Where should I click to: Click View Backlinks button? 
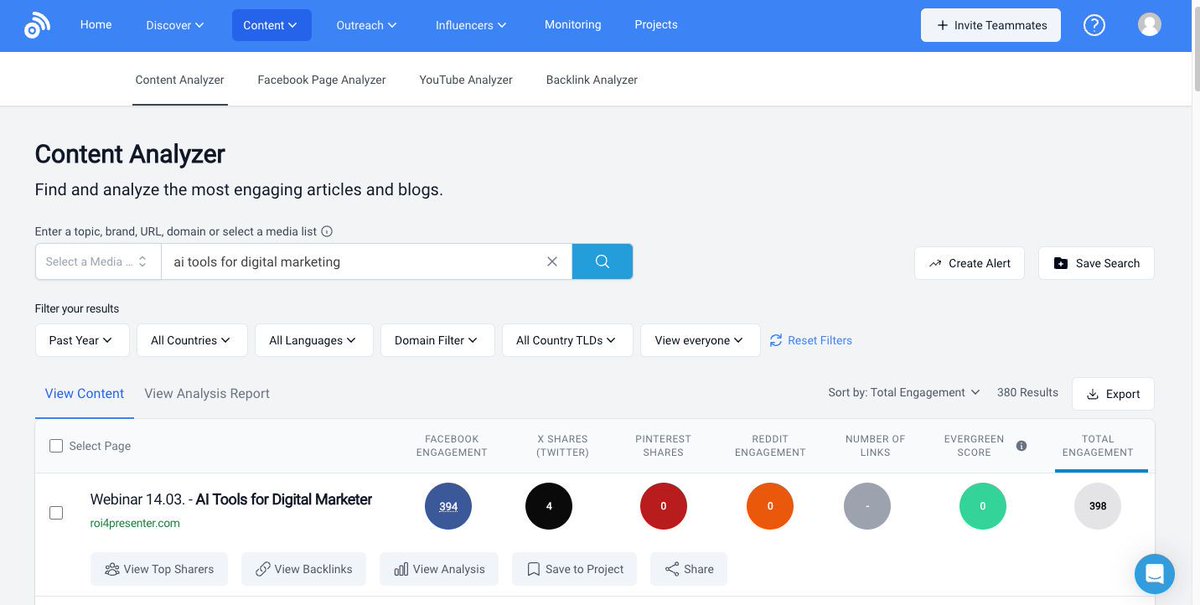point(304,569)
